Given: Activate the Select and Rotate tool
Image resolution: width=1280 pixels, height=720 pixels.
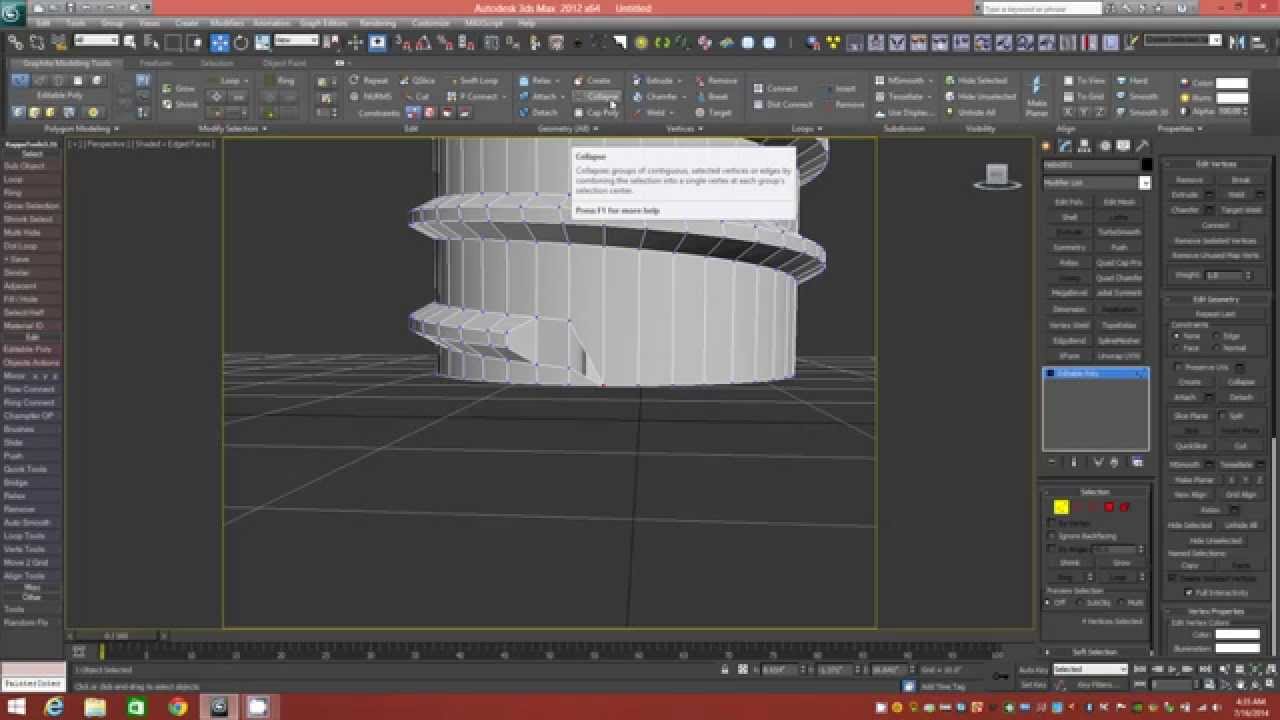Looking at the screenshot, I should [x=241, y=42].
